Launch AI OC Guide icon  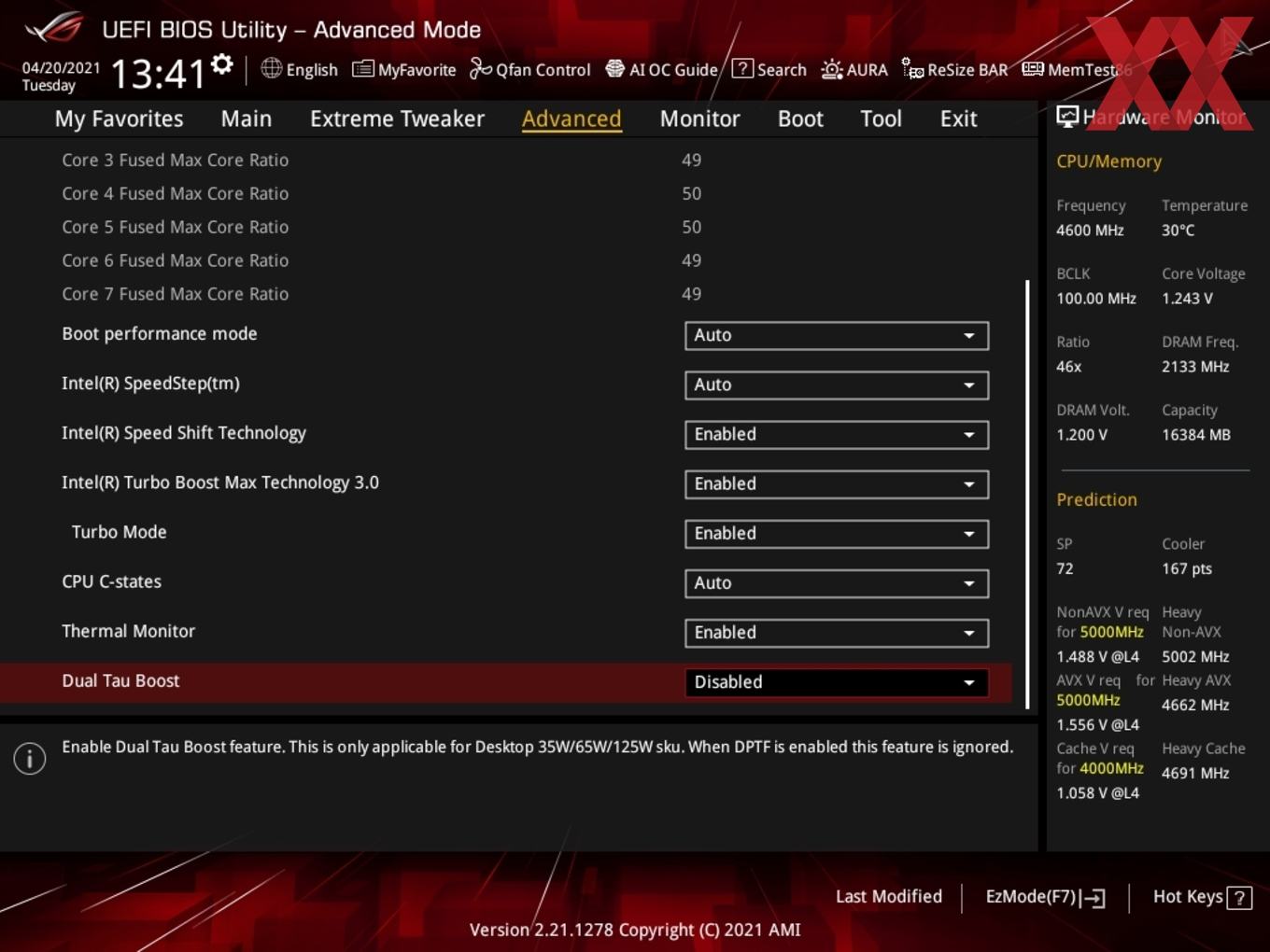(614, 68)
